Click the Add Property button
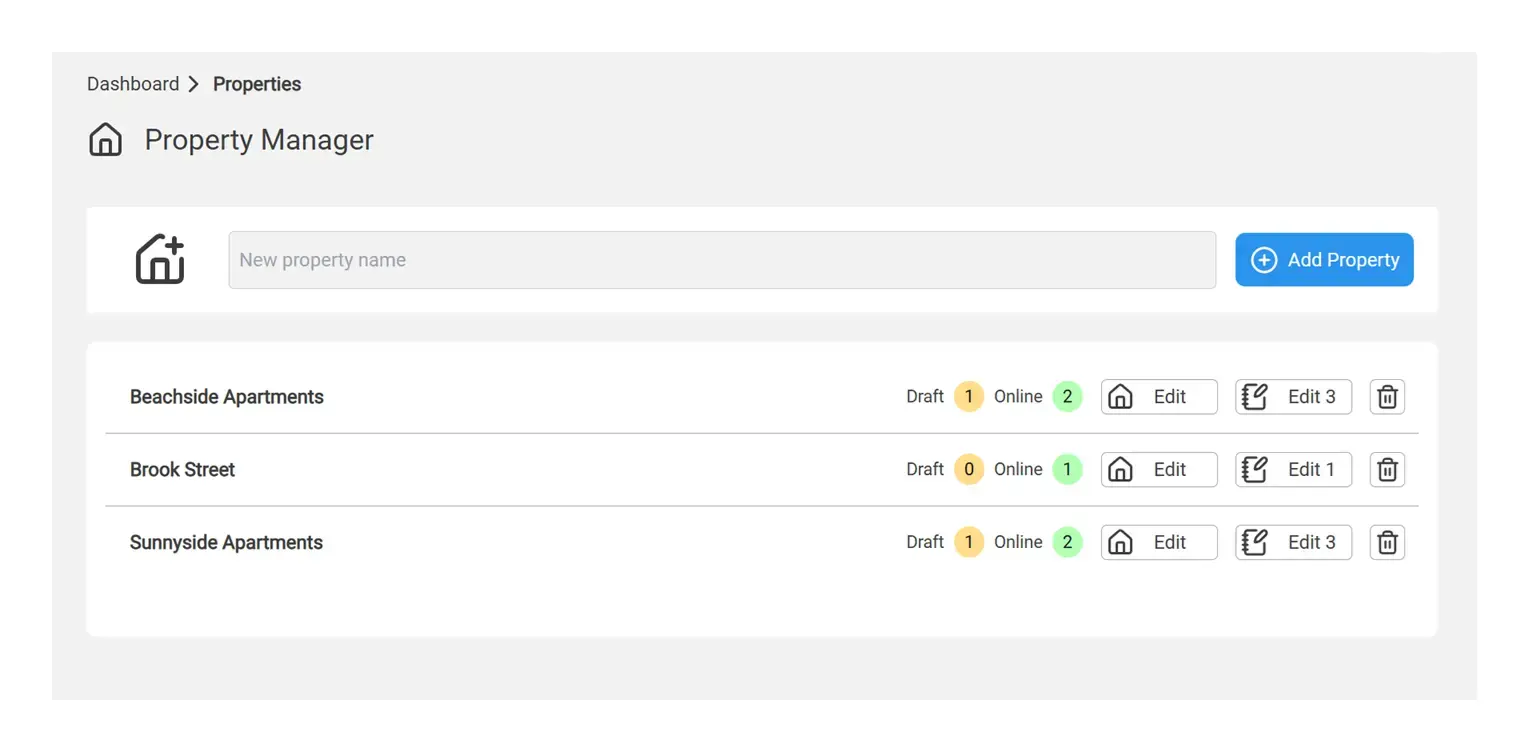 [1324, 259]
